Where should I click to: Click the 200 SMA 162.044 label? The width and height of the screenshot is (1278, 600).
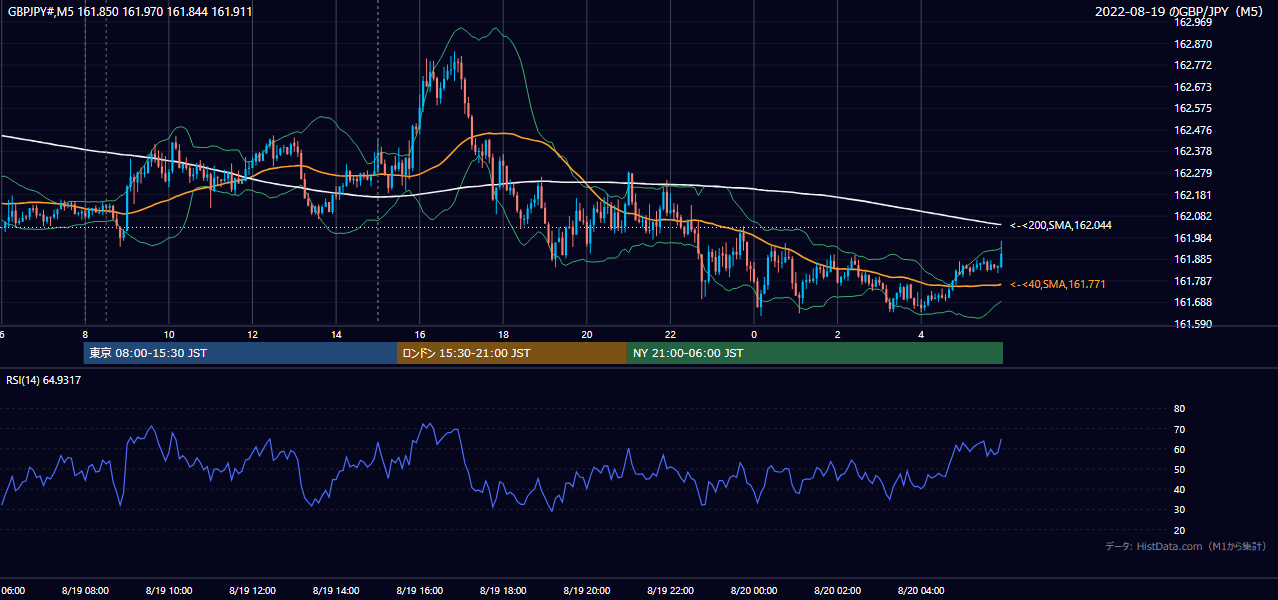click(x=1061, y=226)
